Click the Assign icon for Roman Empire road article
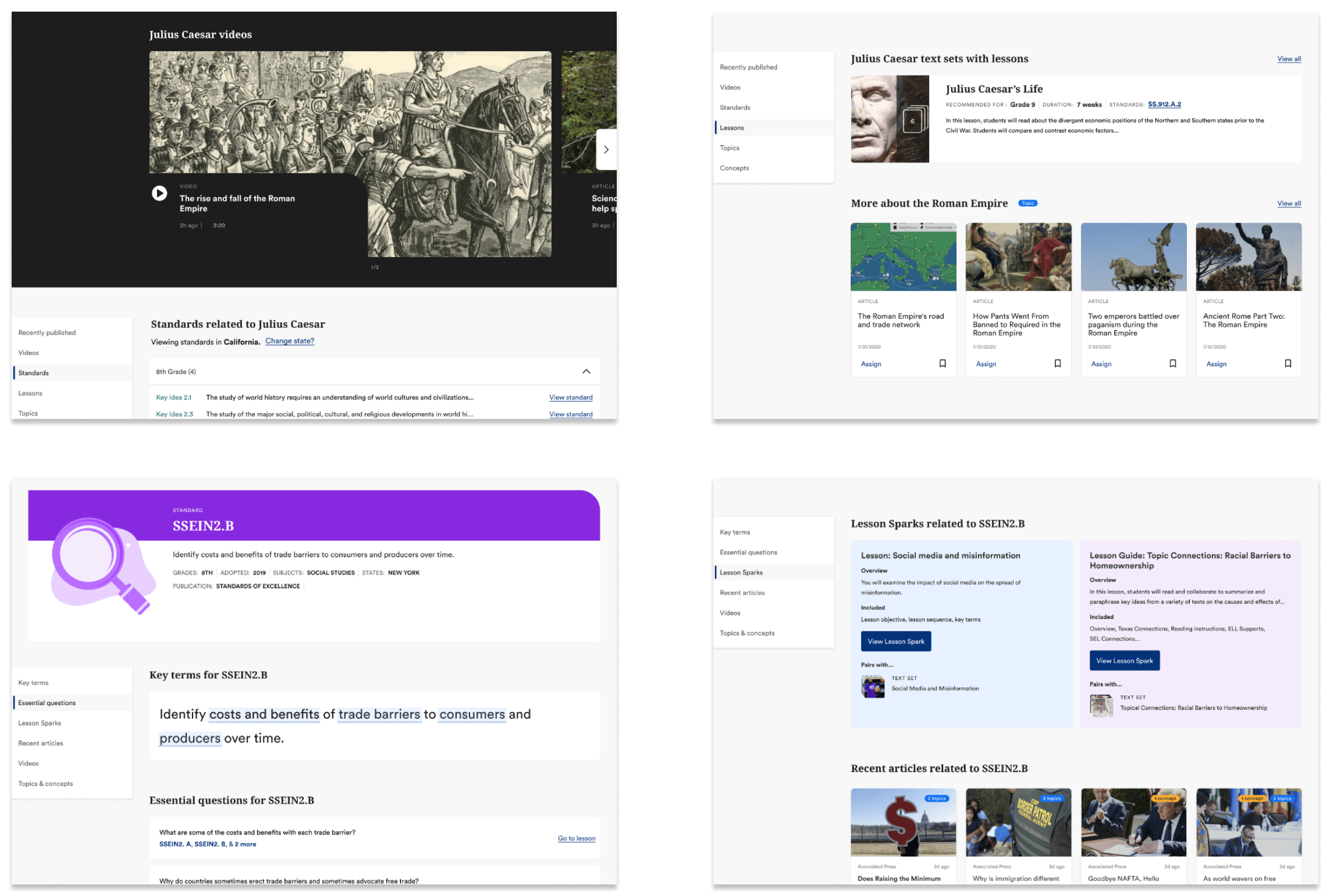This screenshot has height=896, width=1330. (870, 364)
